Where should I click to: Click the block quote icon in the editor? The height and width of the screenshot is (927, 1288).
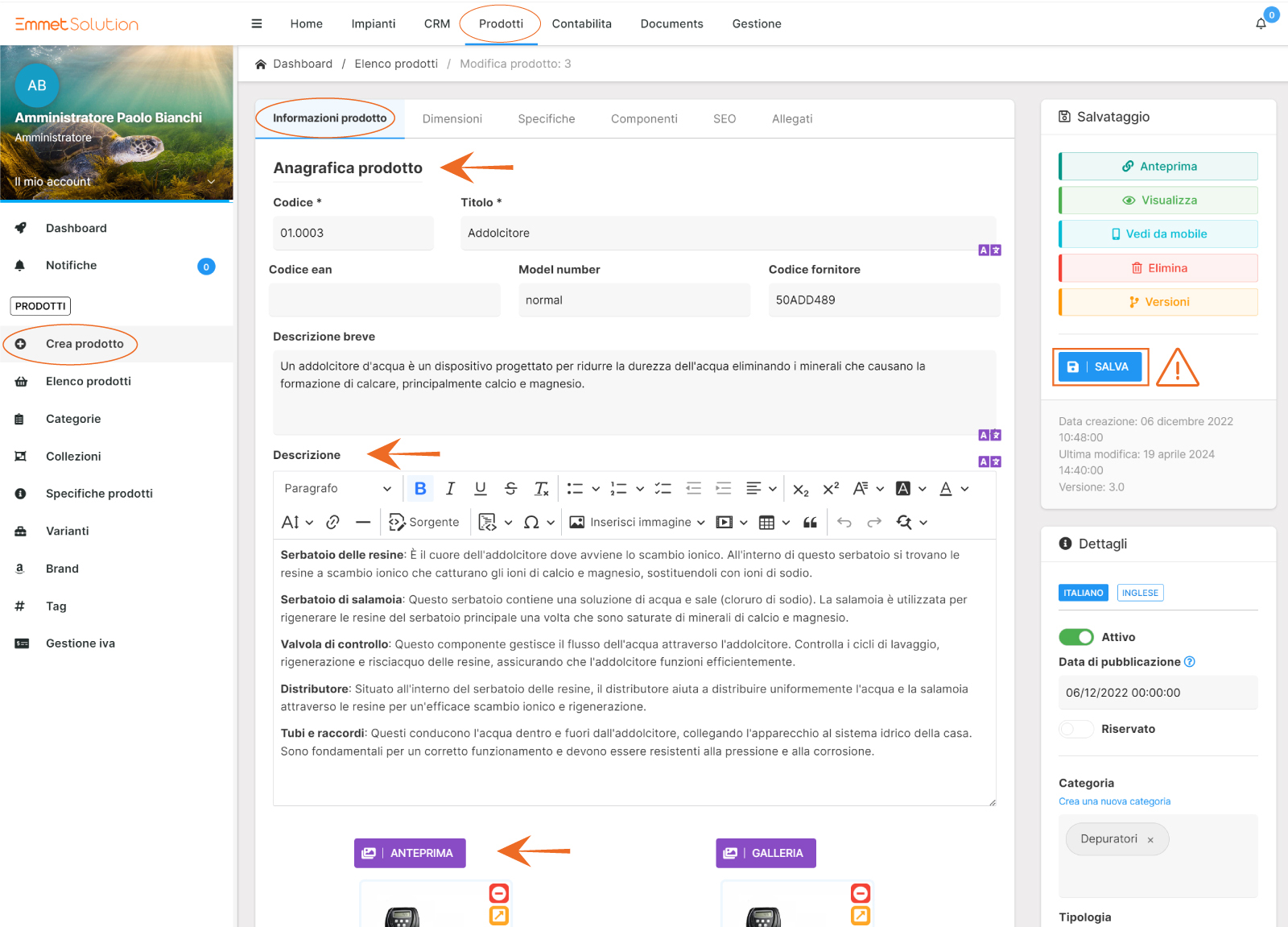click(x=810, y=523)
